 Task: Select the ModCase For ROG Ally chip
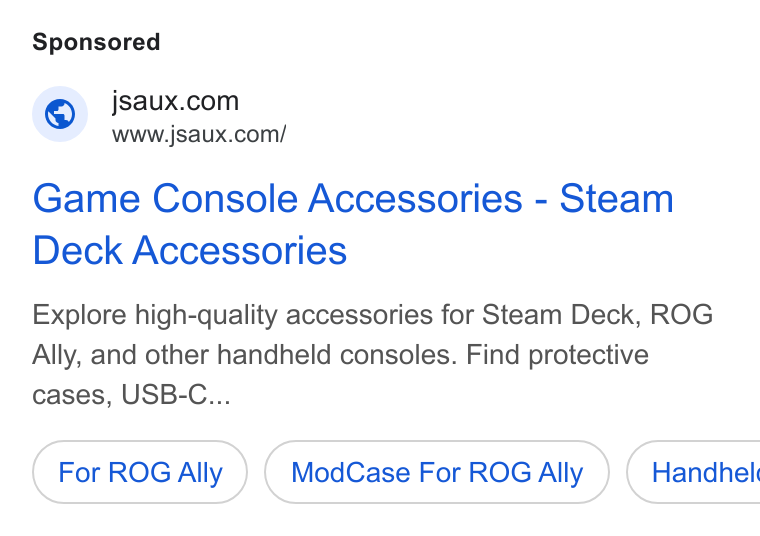[437, 472]
